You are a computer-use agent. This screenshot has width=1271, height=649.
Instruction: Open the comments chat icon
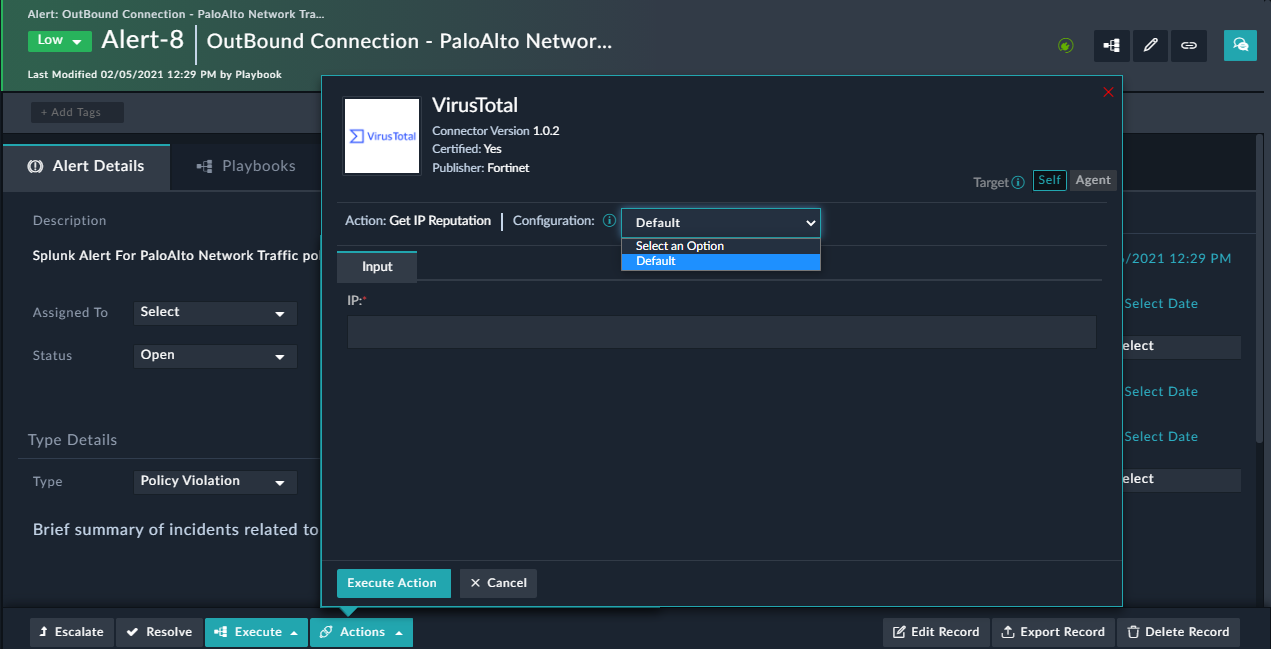click(1239, 45)
